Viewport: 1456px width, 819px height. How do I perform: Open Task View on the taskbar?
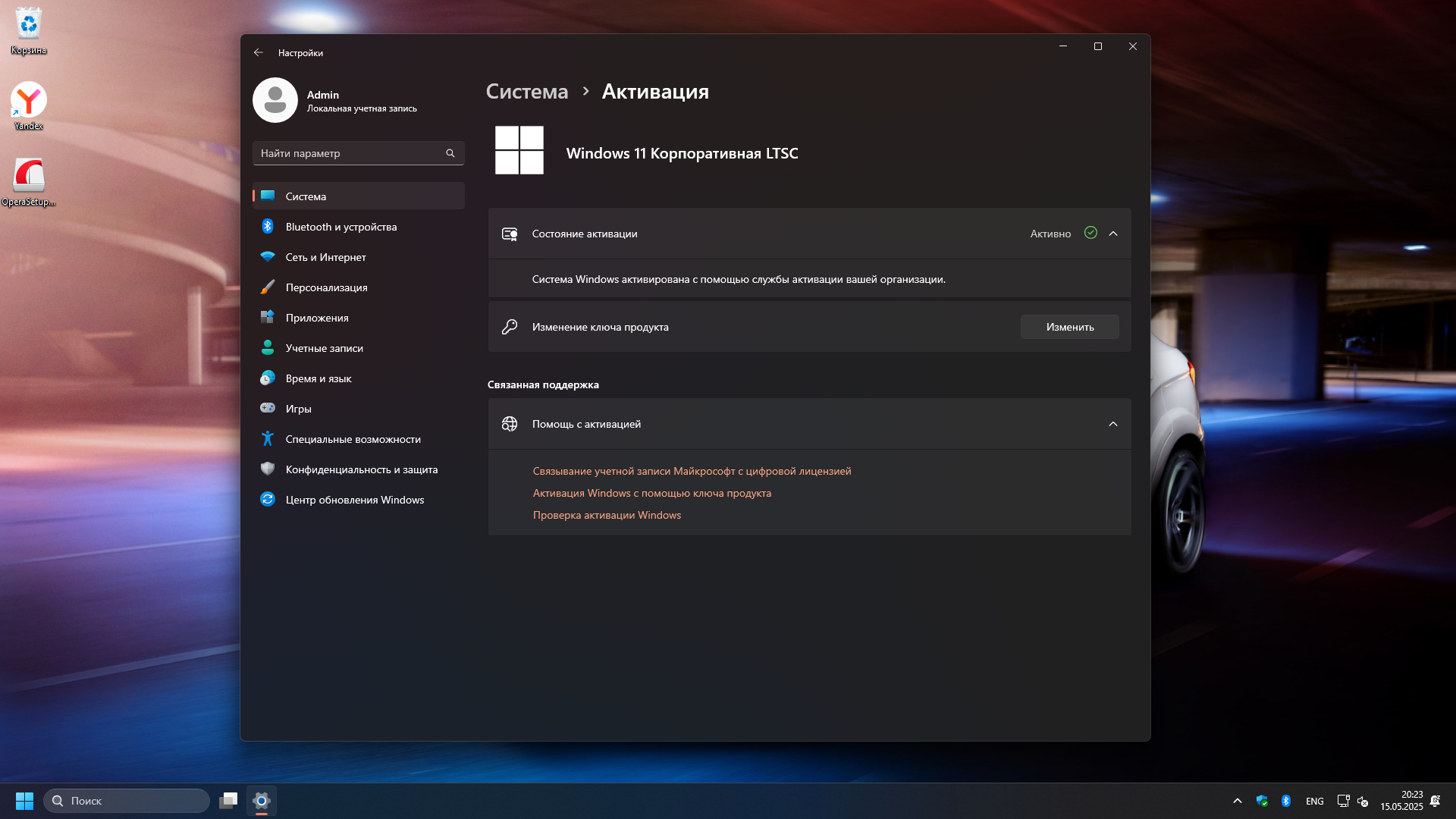point(228,801)
